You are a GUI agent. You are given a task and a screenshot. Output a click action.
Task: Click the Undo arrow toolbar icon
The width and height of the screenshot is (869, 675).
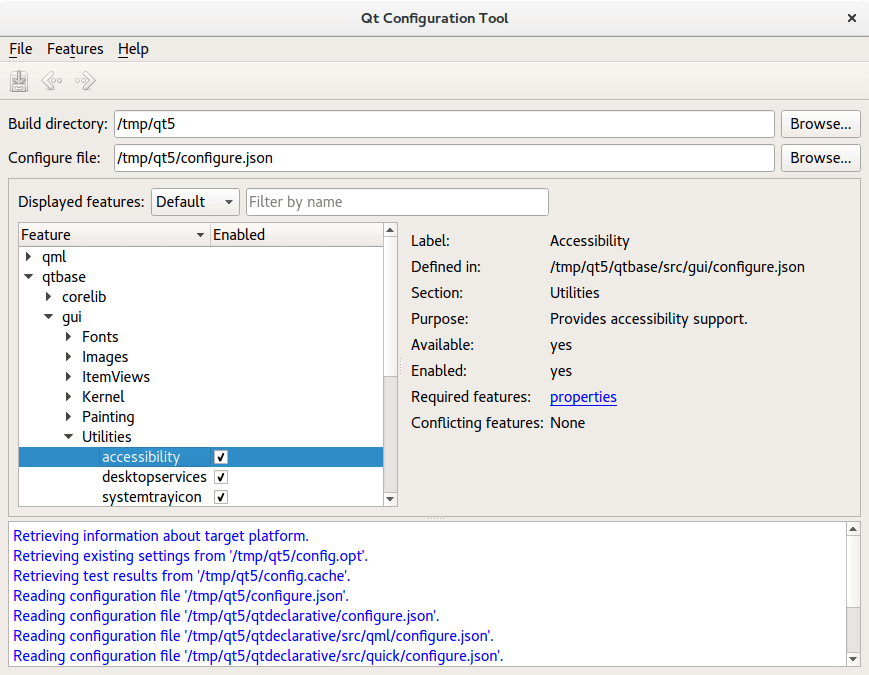coord(52,81)
